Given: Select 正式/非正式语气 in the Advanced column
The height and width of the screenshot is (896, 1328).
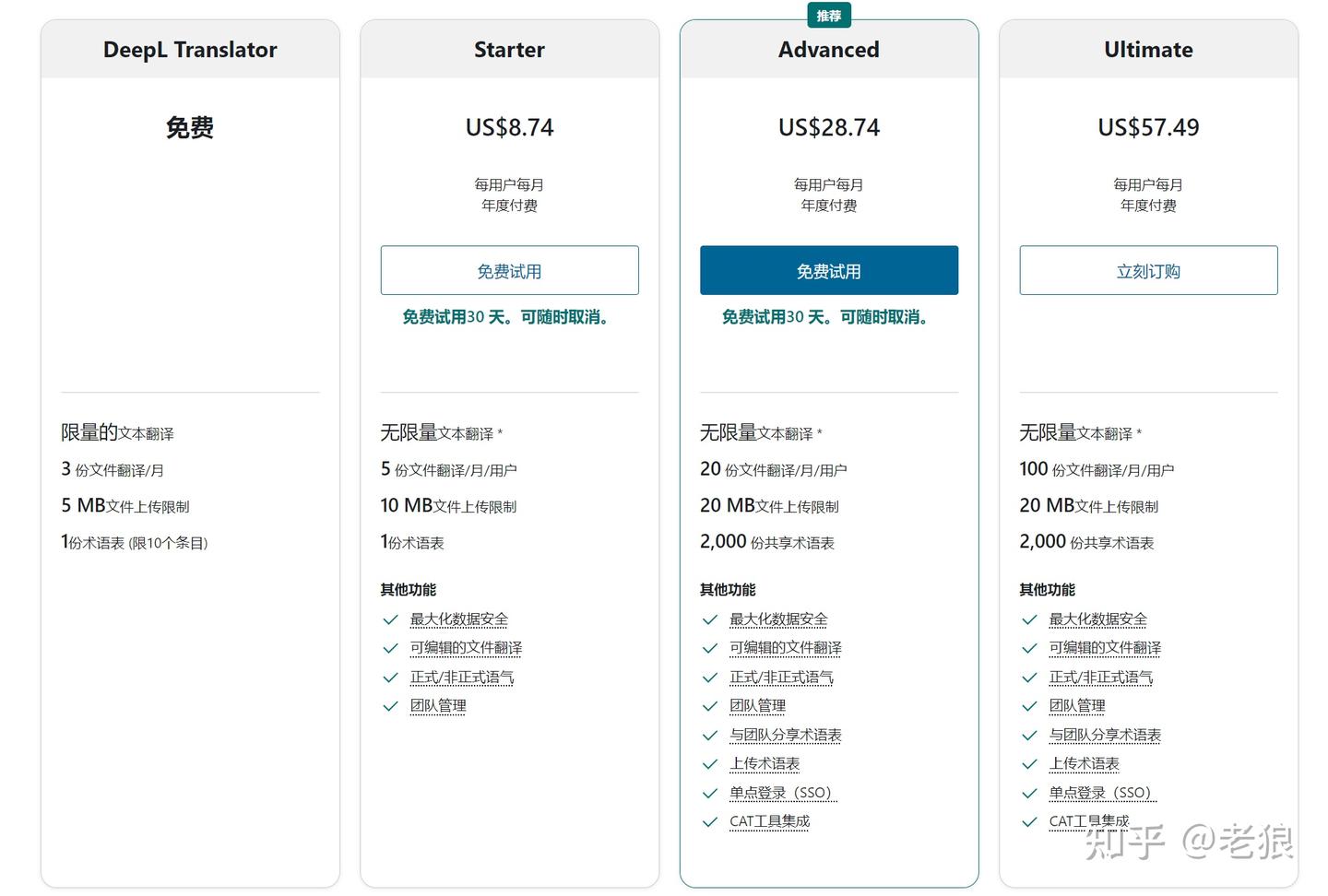Looking at the screenshot, I should click(x=781, y=678).
